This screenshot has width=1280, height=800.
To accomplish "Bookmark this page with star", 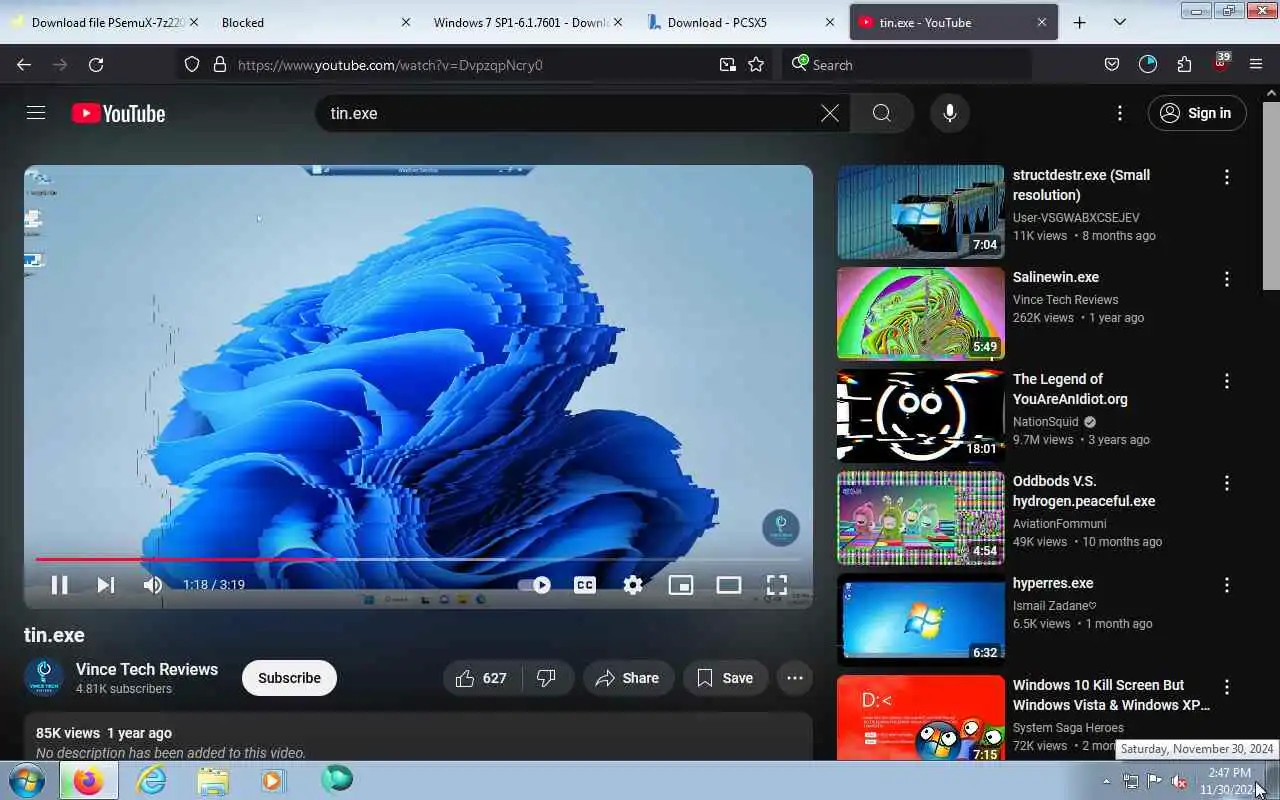I will pos(756,65).
